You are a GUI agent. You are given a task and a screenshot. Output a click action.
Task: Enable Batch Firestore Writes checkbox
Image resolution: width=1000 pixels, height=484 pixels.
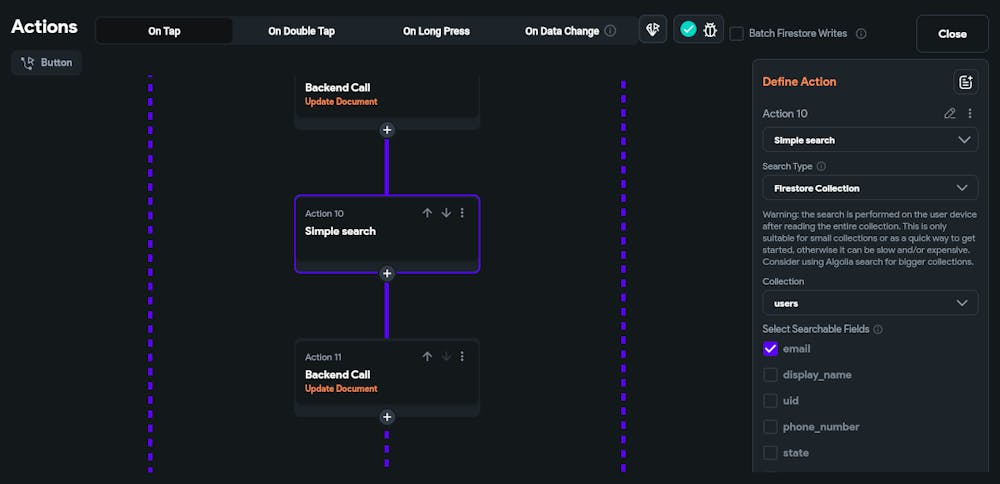pyautogui.click(x=737, y=33)
